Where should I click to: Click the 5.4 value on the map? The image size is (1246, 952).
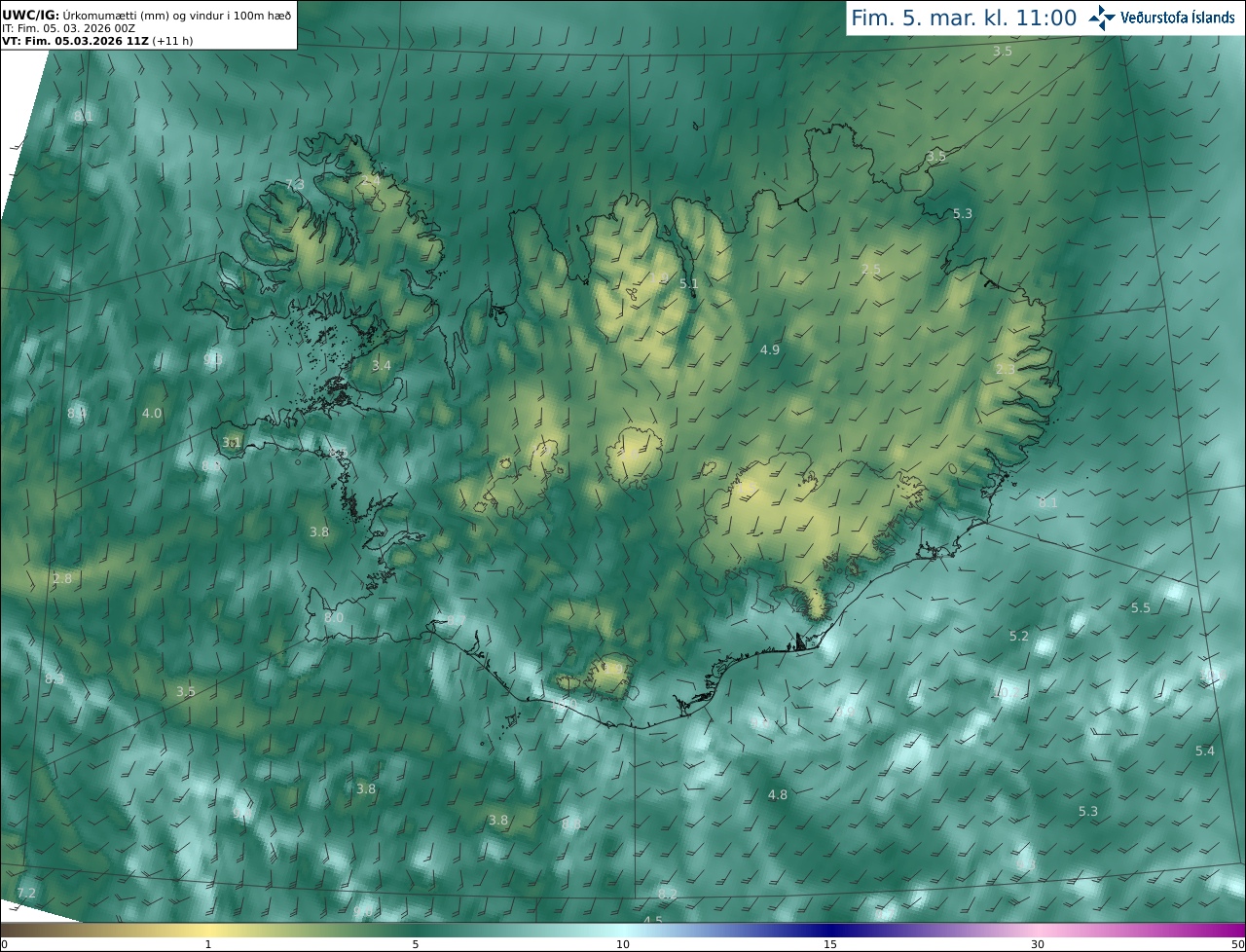coord(1205,751)
